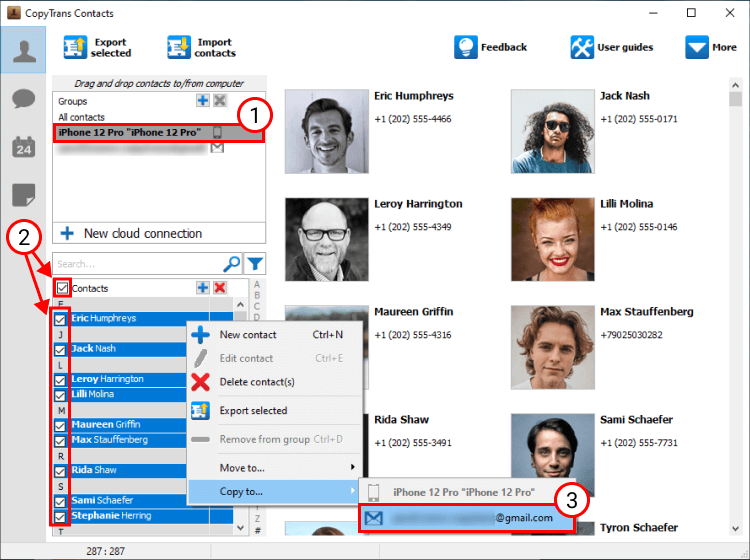Click Sami Schaefer name in card view
Viewport: 750px width, 560px height.
(x=636, y=420)
